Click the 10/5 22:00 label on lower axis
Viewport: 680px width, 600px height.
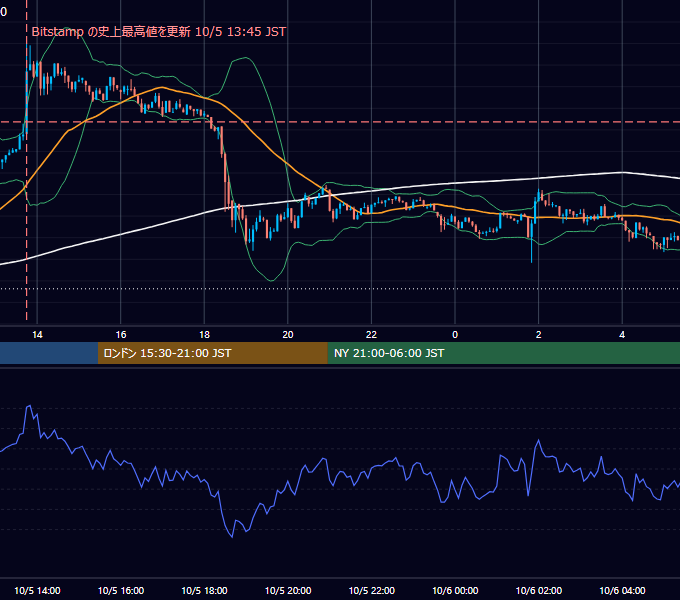(x=372, y=590)
